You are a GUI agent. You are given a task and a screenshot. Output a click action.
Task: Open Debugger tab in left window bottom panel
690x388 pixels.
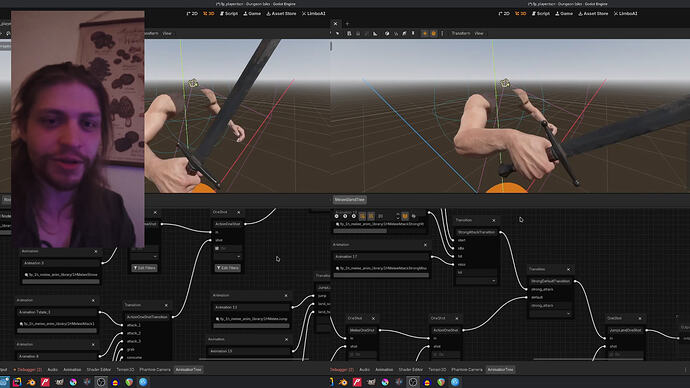click(28, 370)
